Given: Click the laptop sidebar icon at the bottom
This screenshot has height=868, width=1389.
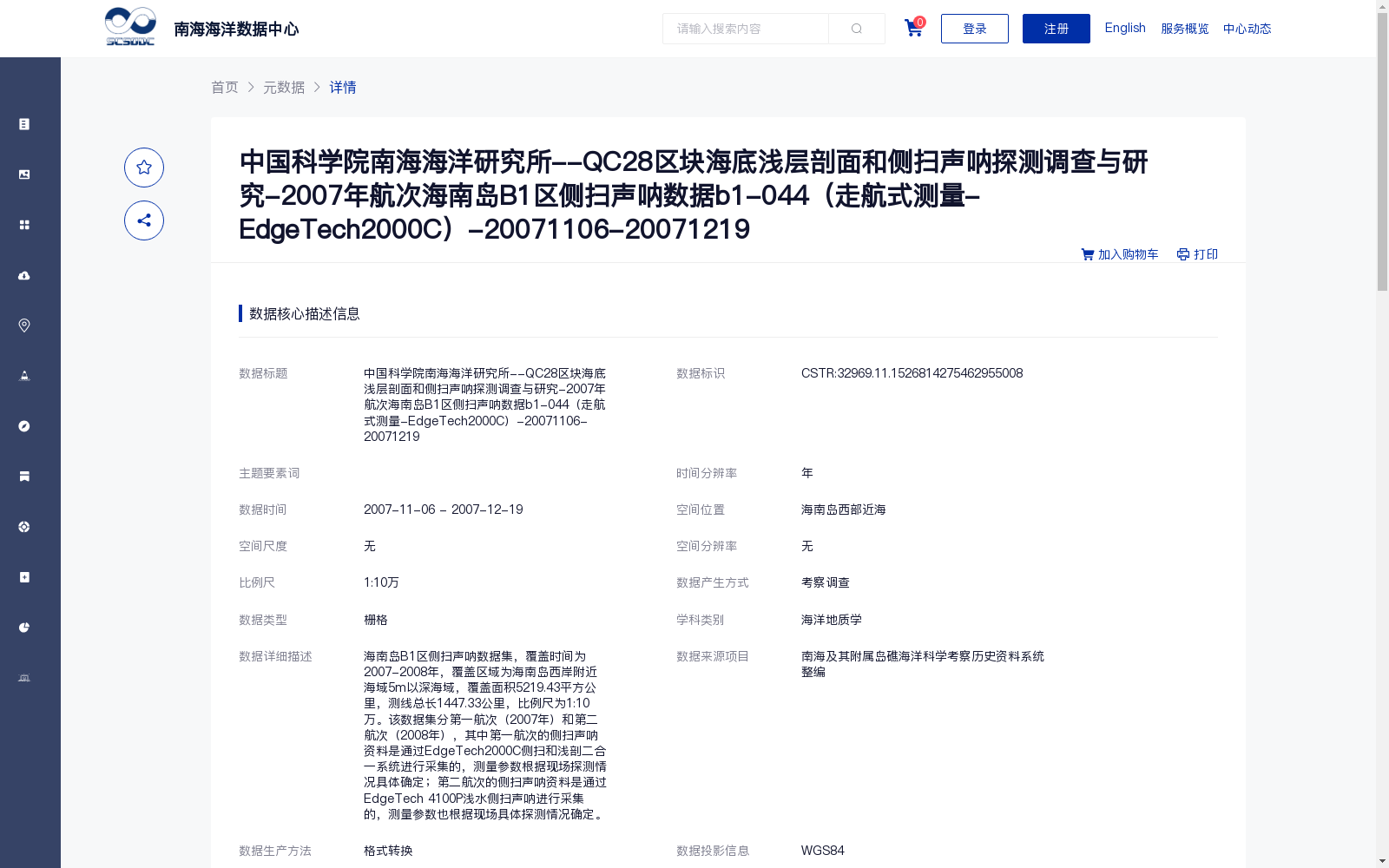Looking at the screenshot, I should click(24, 678).
